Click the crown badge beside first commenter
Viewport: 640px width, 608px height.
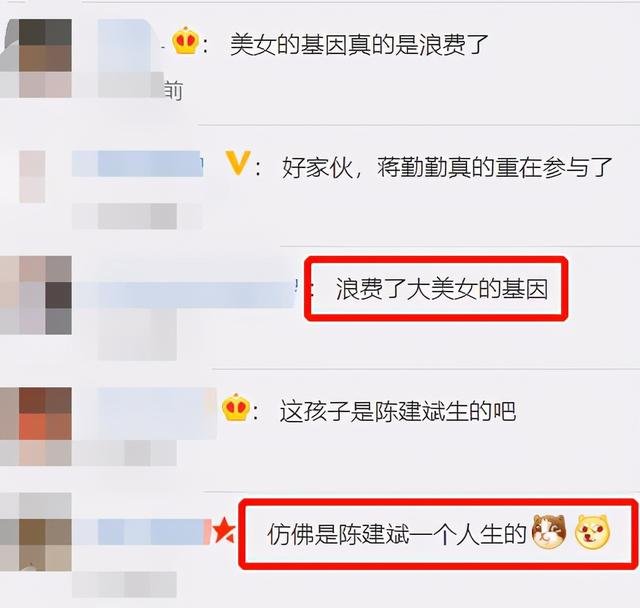(x=185, y=40)
